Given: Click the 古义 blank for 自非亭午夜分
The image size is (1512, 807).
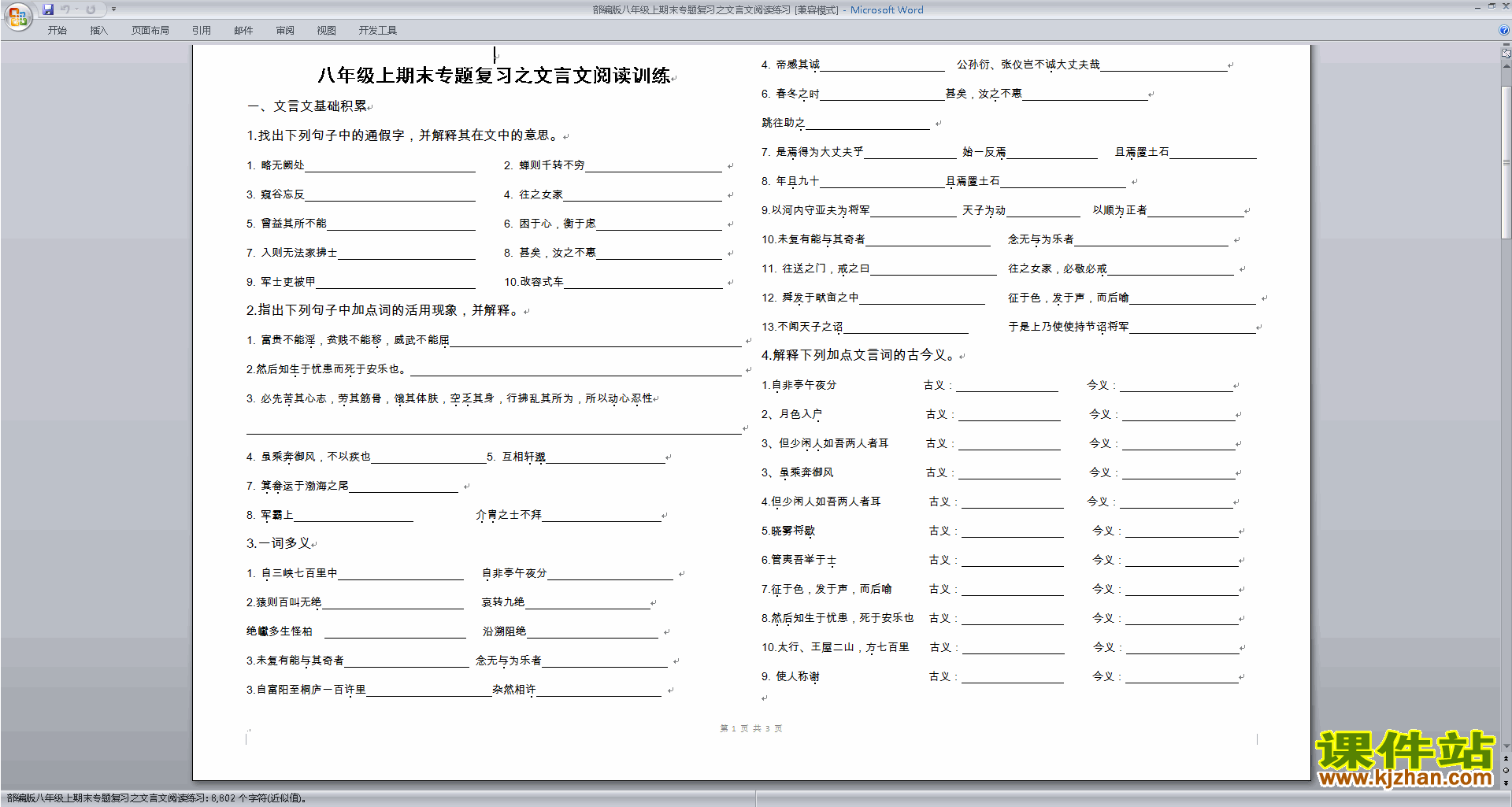Looking at the screenshot, I should [1007, 386].
